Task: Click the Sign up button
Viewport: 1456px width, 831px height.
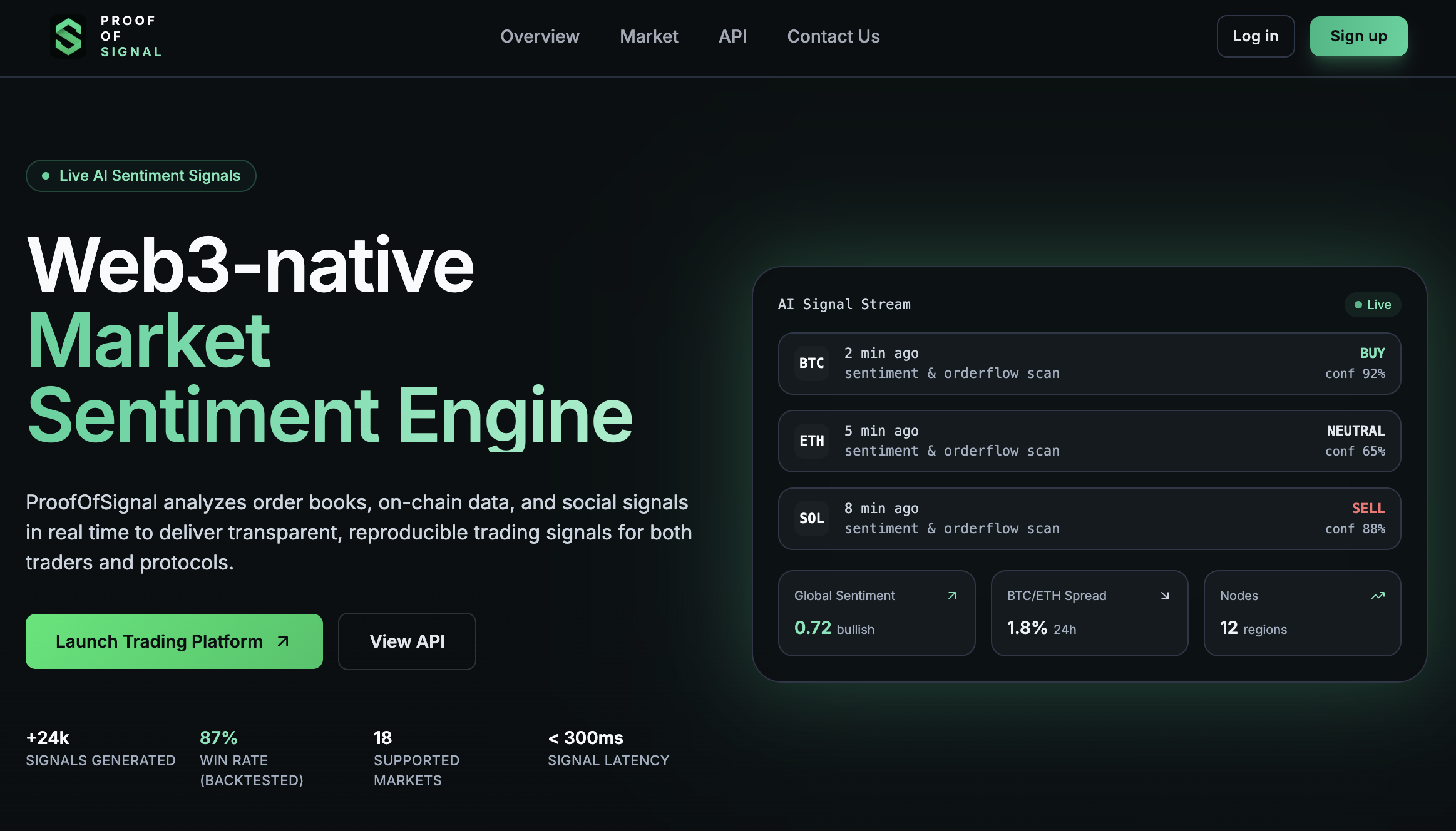Action: point(1358,36)
